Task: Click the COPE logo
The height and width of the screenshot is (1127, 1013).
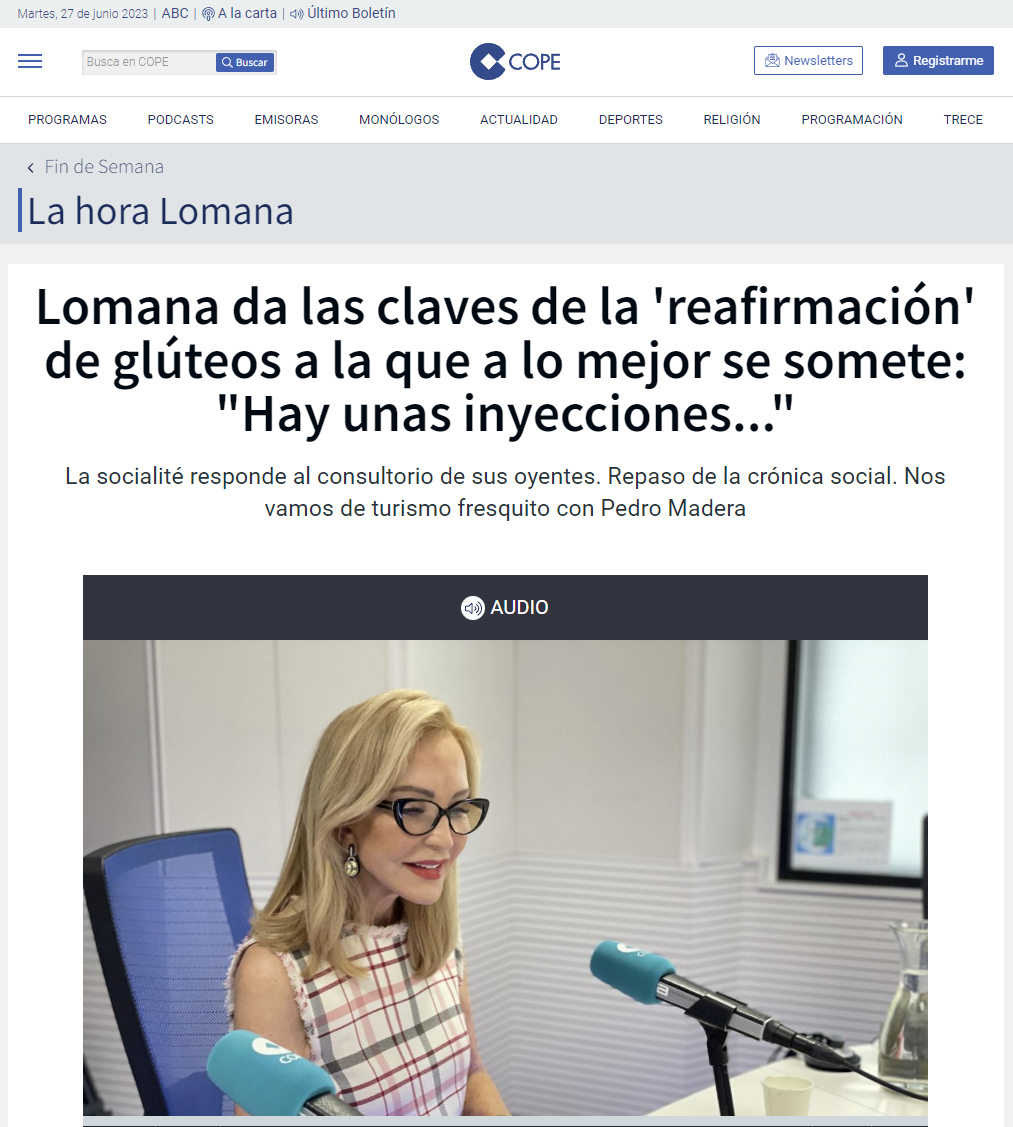Action: 515,61
